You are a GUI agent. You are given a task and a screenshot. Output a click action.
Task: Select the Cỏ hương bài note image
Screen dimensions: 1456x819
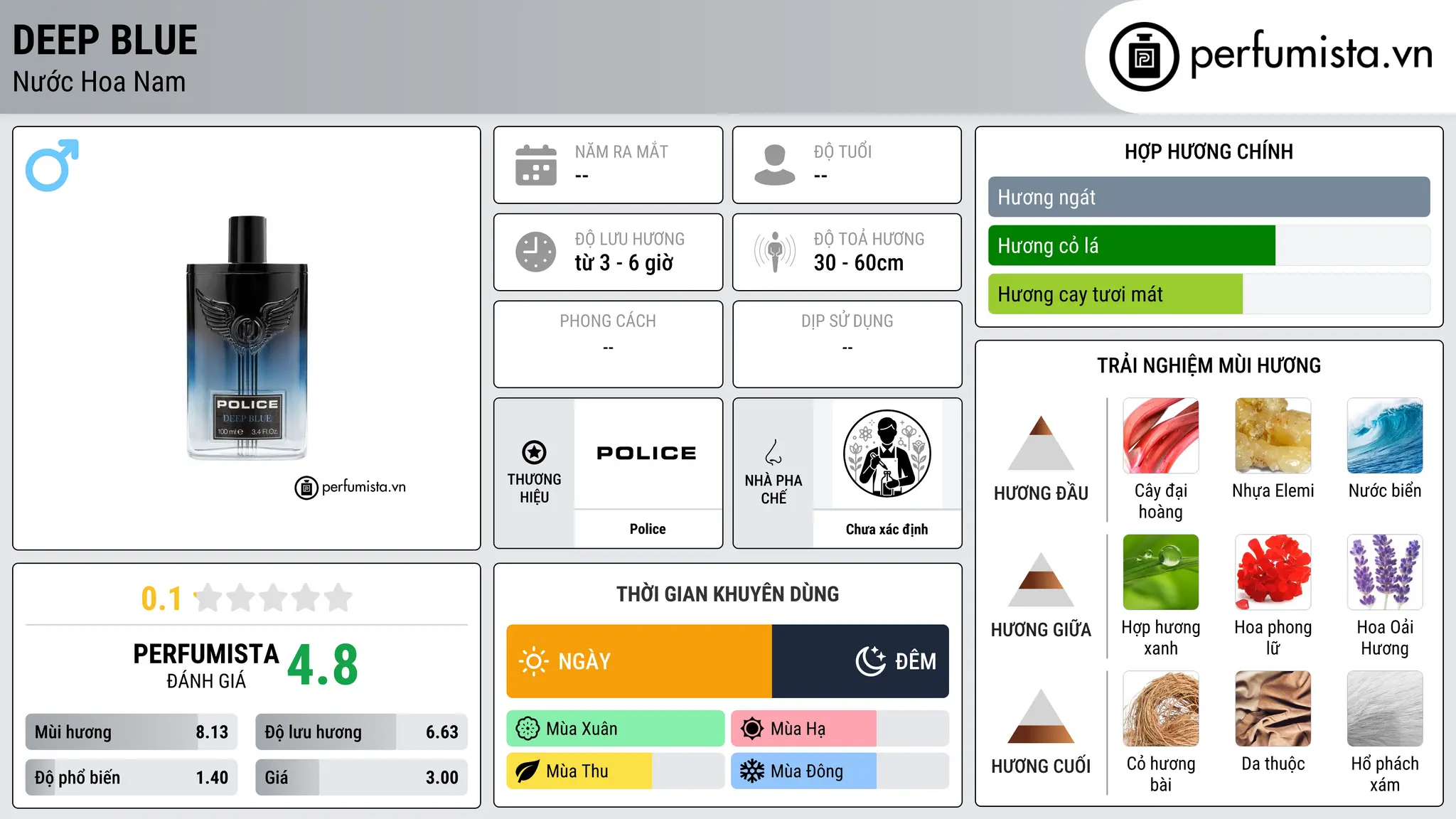[1161, 709]
